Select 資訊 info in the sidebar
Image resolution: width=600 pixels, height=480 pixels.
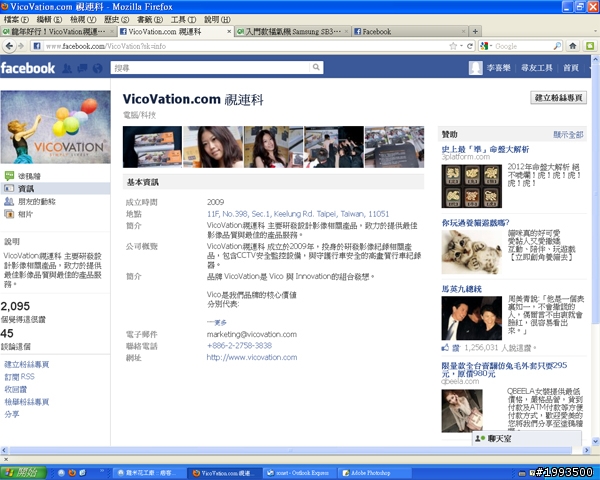(55, 188)
